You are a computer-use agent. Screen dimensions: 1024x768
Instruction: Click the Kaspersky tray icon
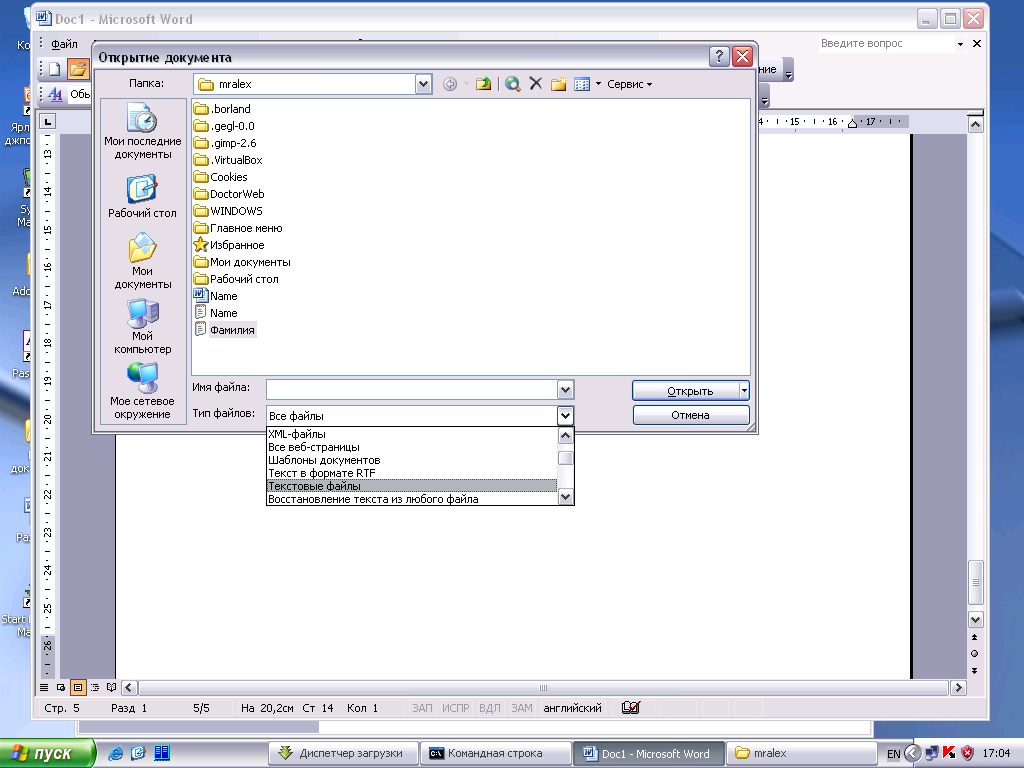pyautogui.click(x=950, y=753)
